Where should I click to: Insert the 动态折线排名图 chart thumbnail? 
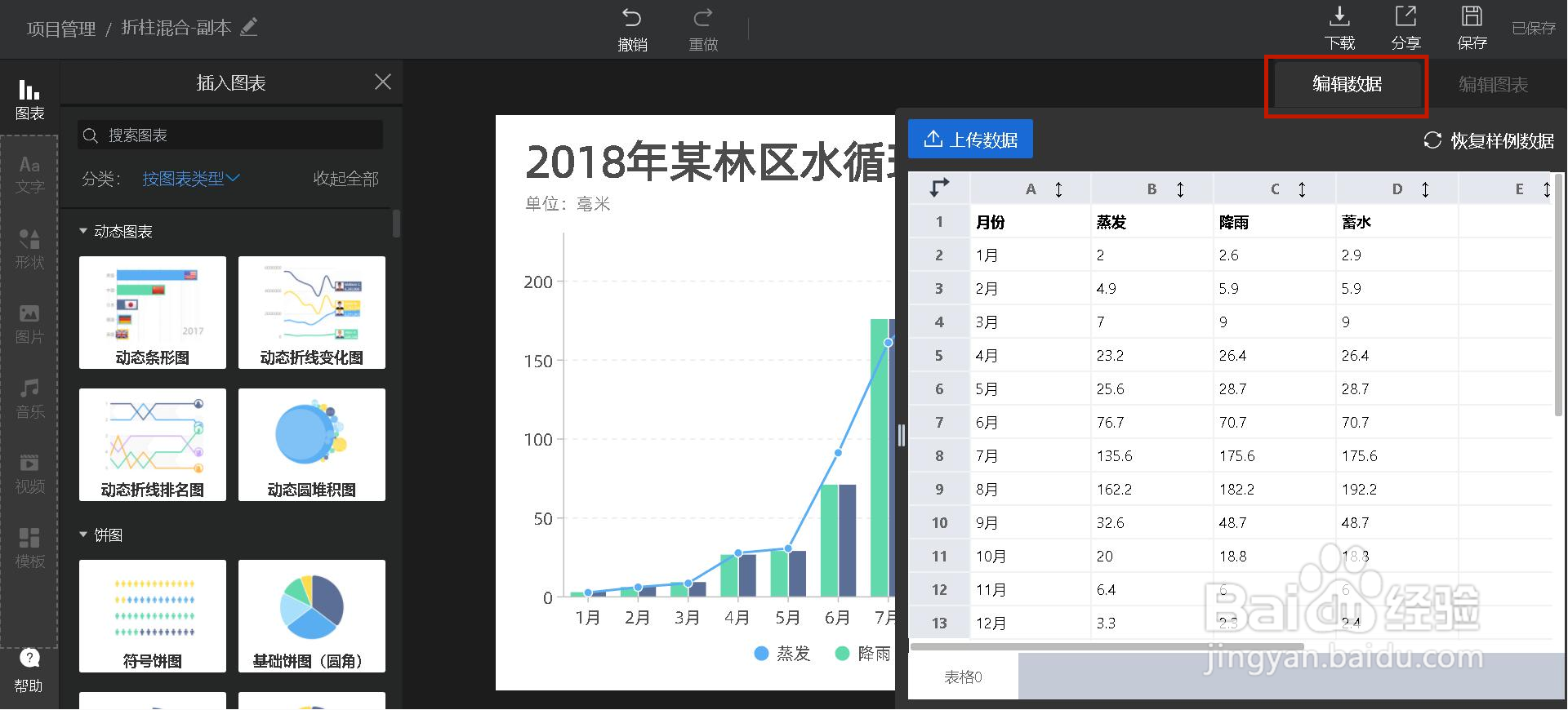(153, 445)
